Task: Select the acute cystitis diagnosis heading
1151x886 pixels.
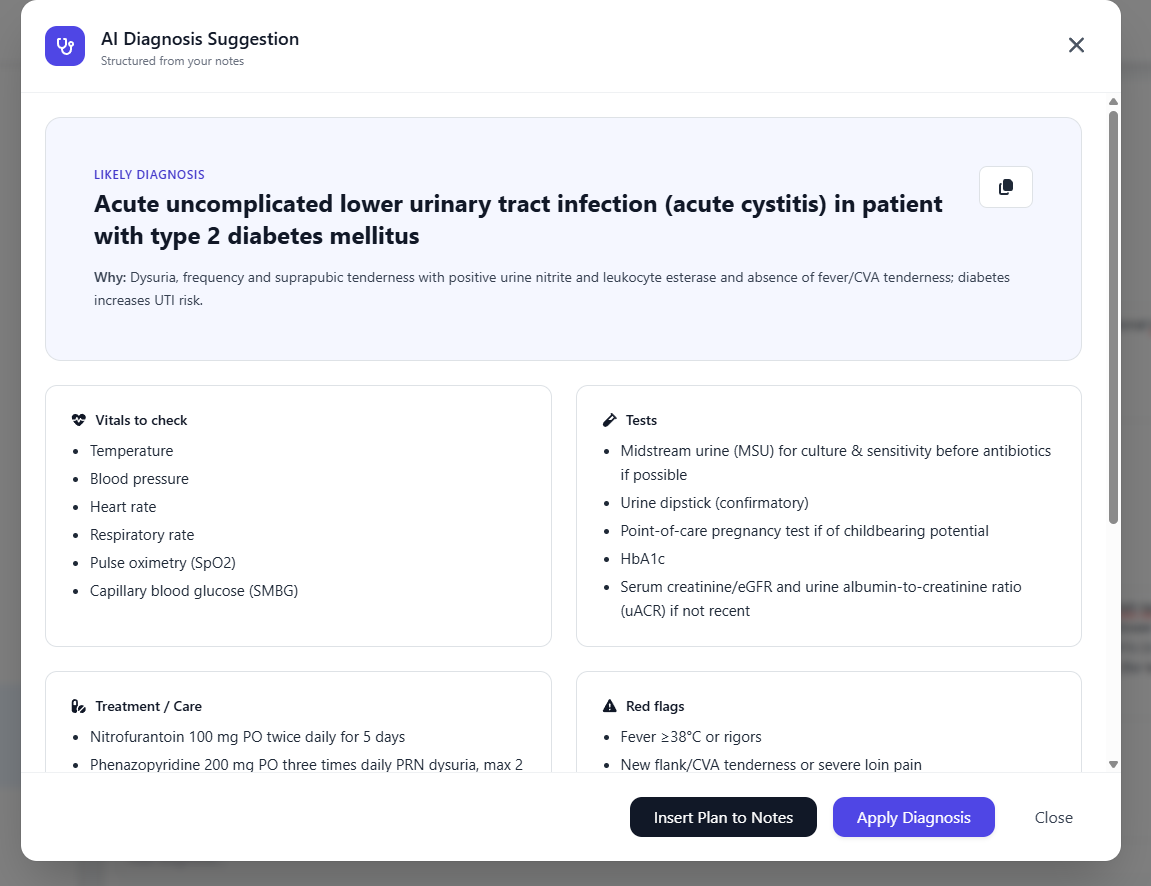Action: [517, 220]
